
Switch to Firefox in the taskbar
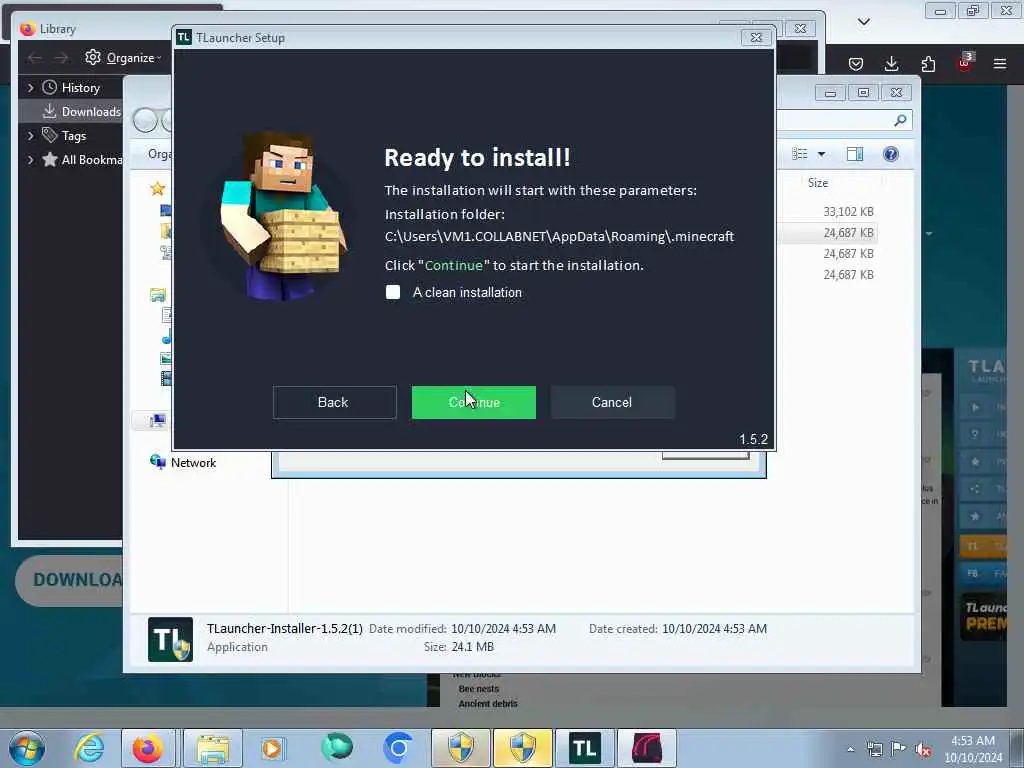(148, 748)
